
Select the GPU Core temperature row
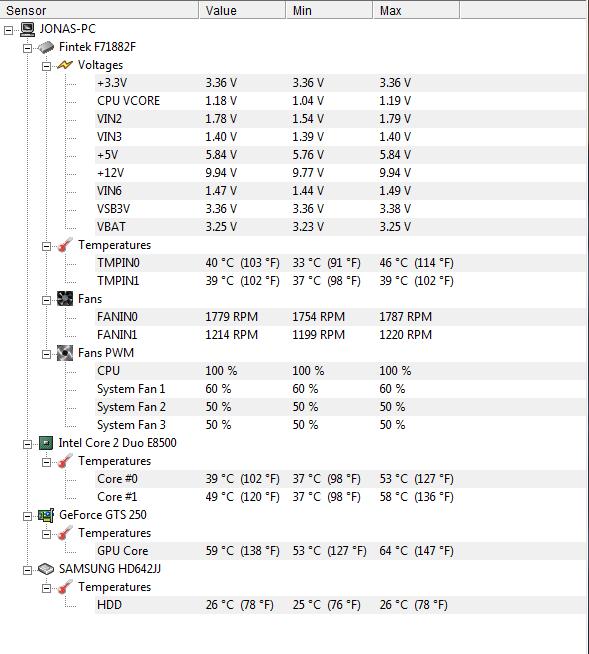pos(340,551)
